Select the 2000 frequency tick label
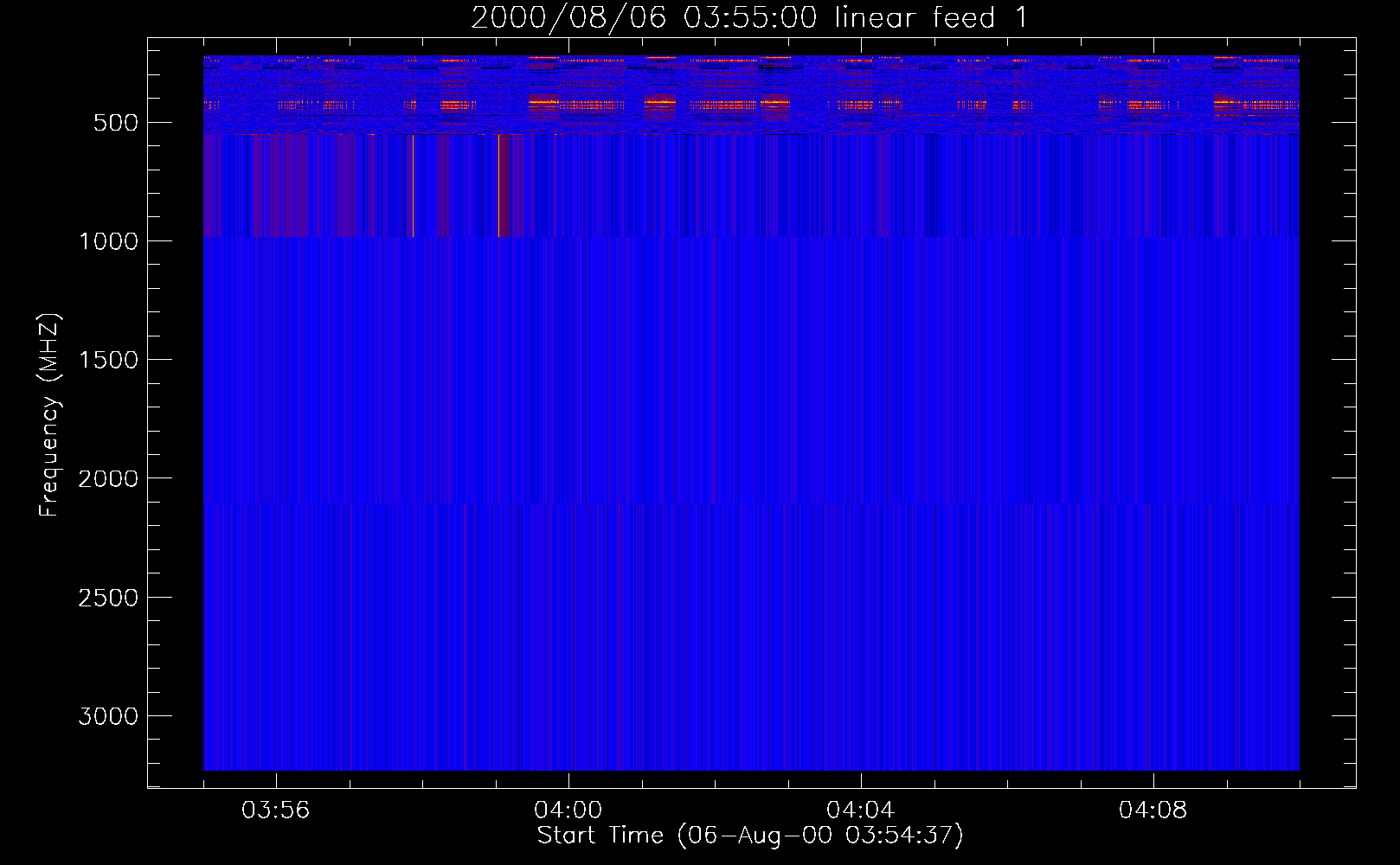The height and width of the screenshot is (865, 1400). [x=108, y=478]
